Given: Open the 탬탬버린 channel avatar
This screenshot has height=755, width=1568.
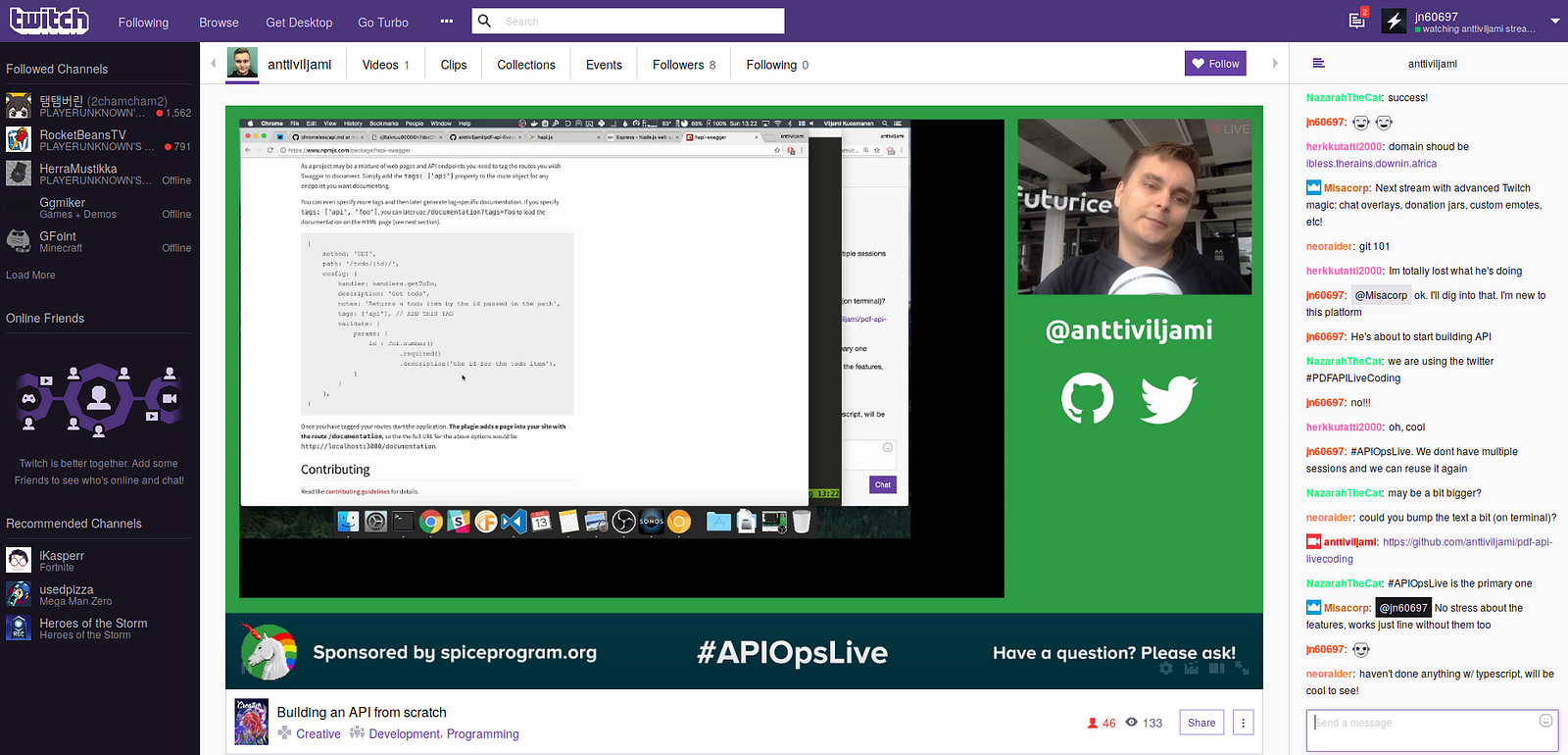Looking at the screenshot, I should pyautogui.click(x=19, y=106).
